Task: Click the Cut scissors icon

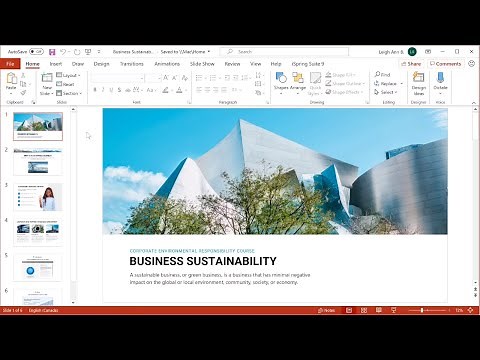Action: [x=23, y=75]
